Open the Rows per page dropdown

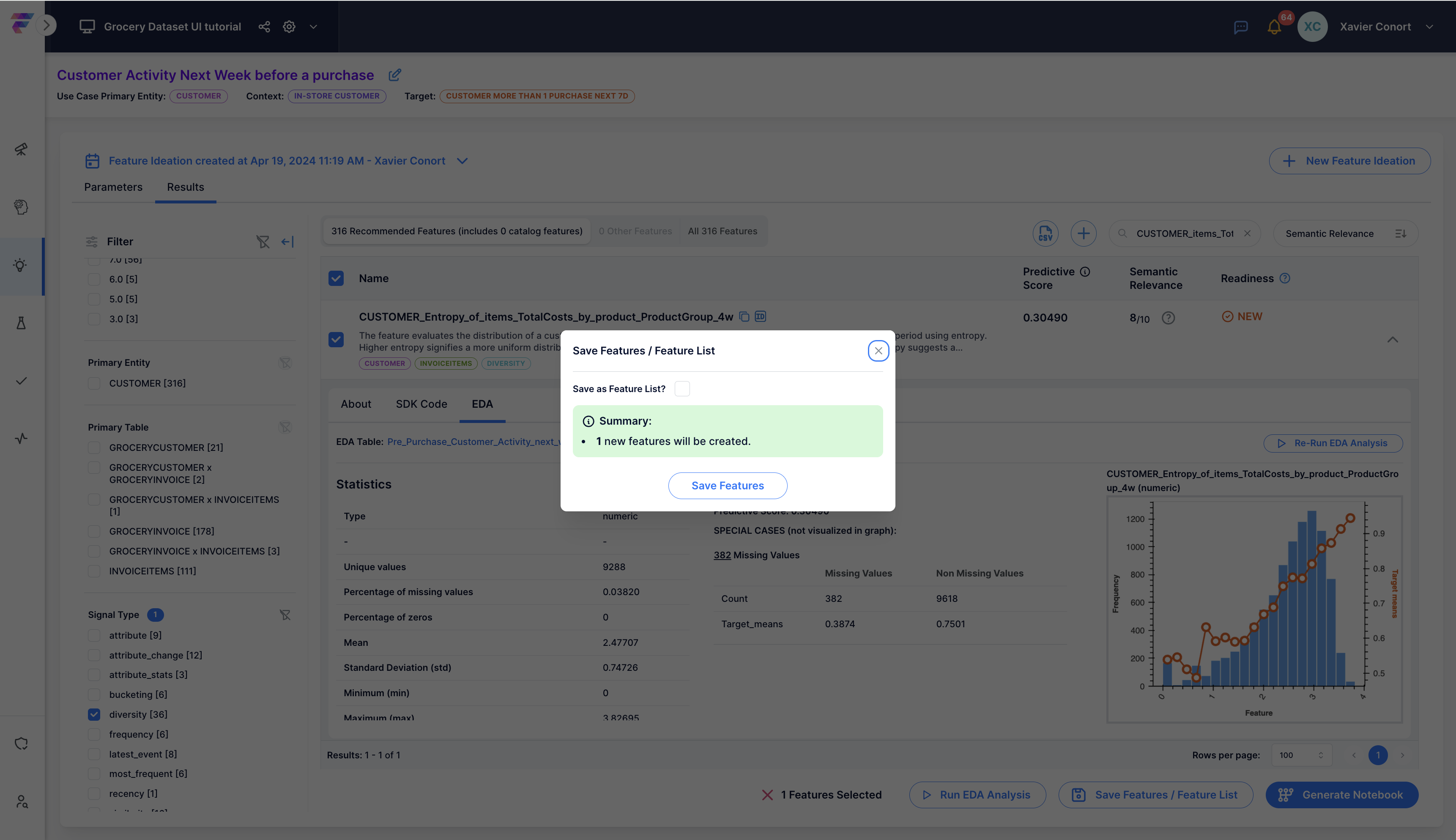click(1301, 755)
